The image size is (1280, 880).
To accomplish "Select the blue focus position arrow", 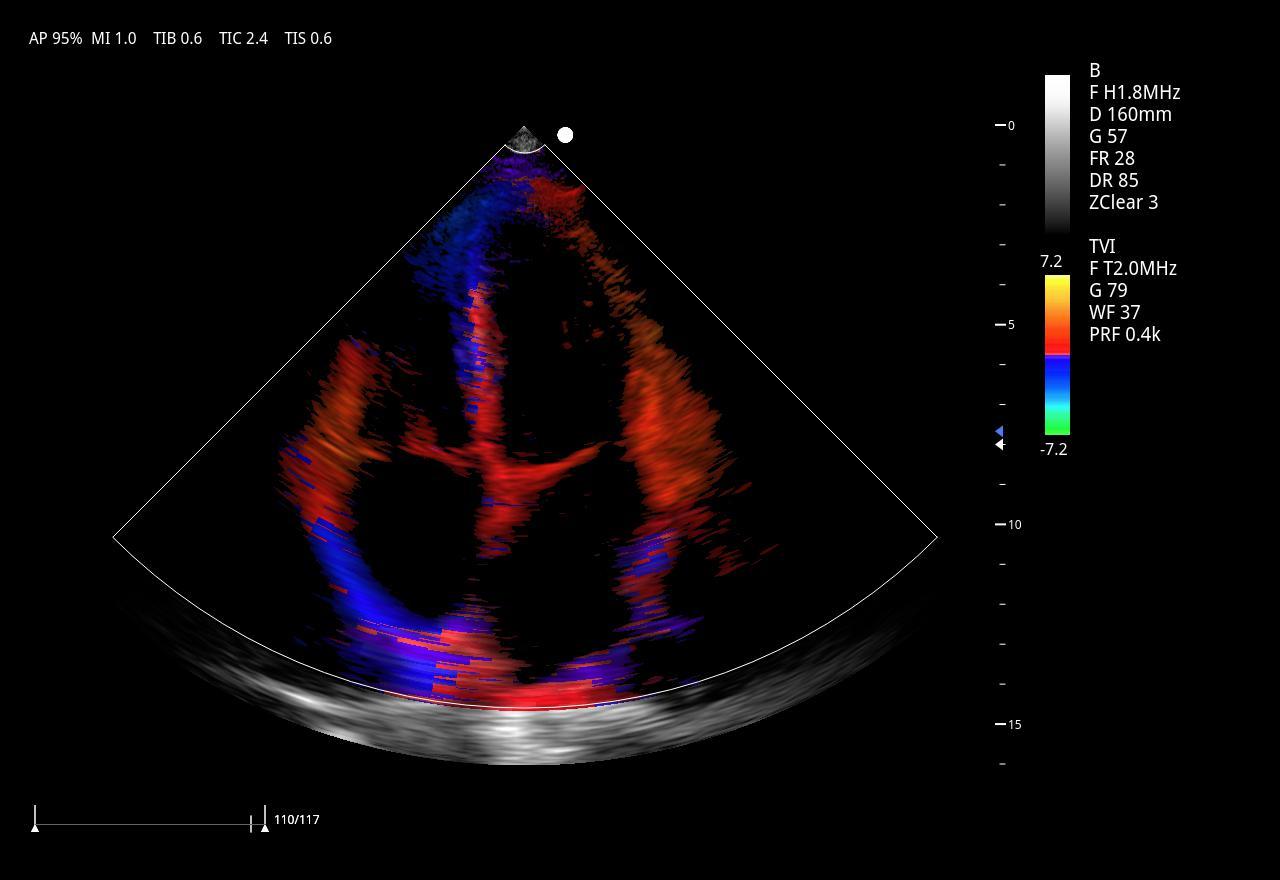I will [998, 431].
